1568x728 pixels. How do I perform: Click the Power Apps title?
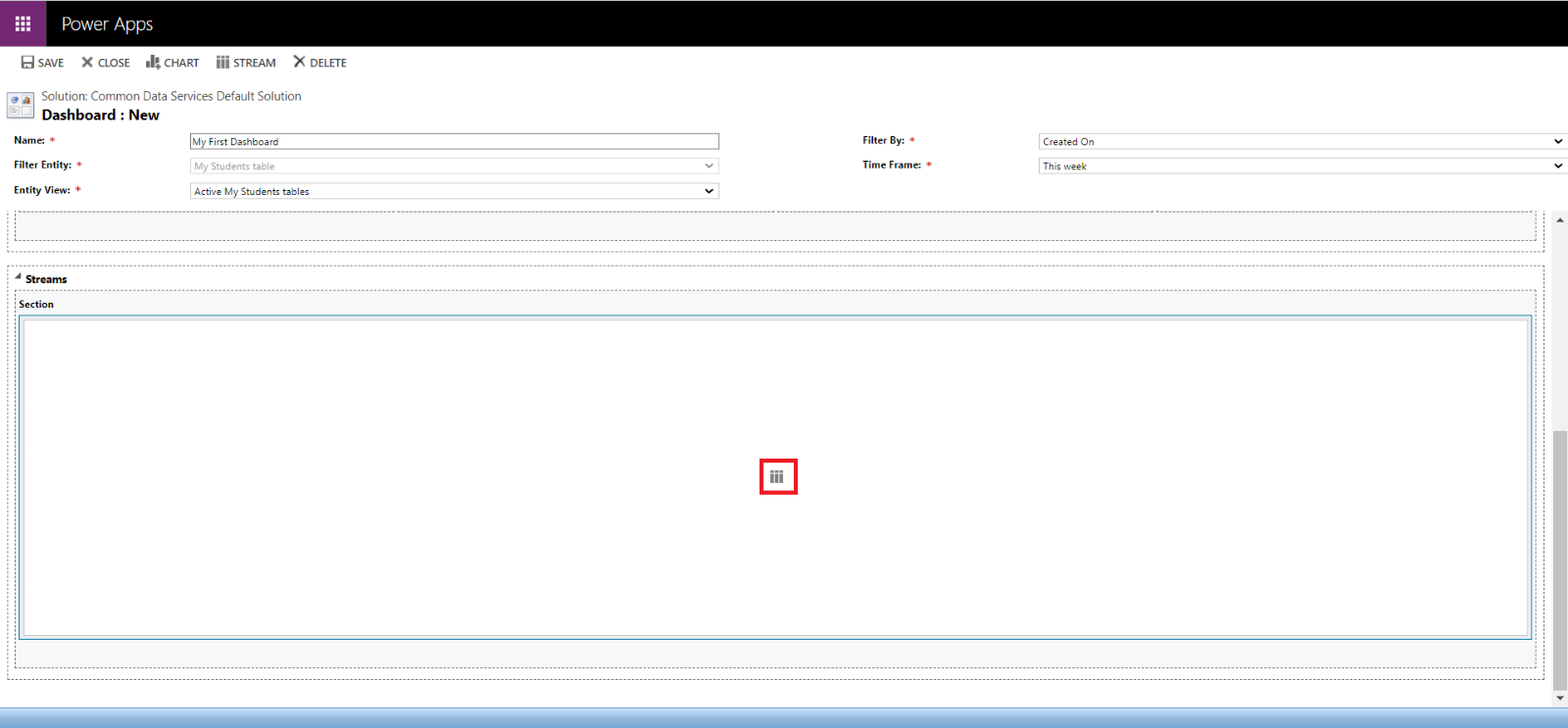[x=107, y=24]
